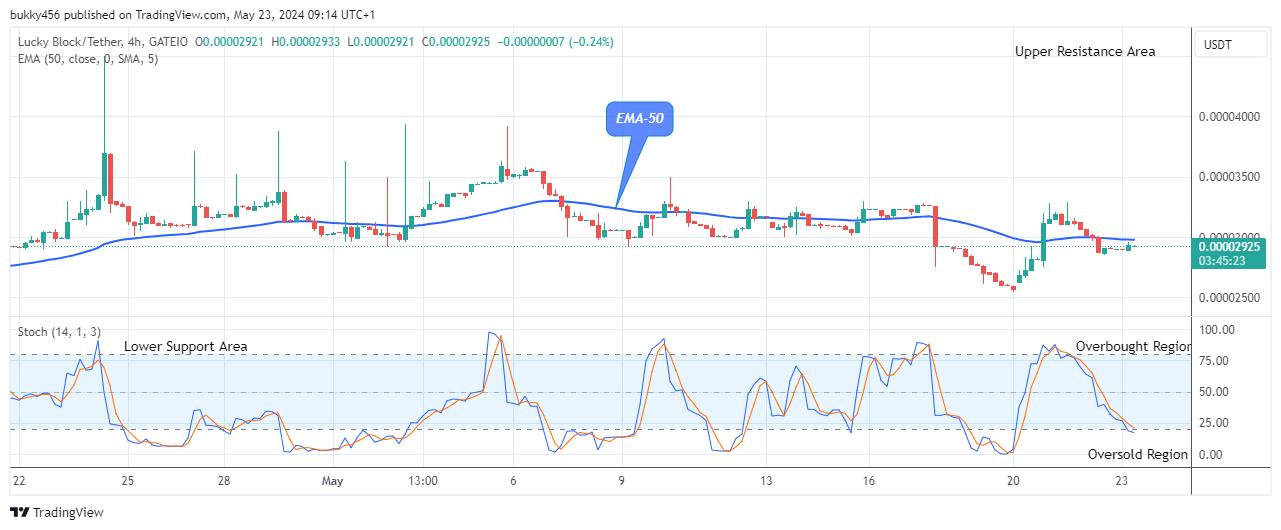
Task: Click the close value C0.00002925 in header
Action: [x=458, y=42]
